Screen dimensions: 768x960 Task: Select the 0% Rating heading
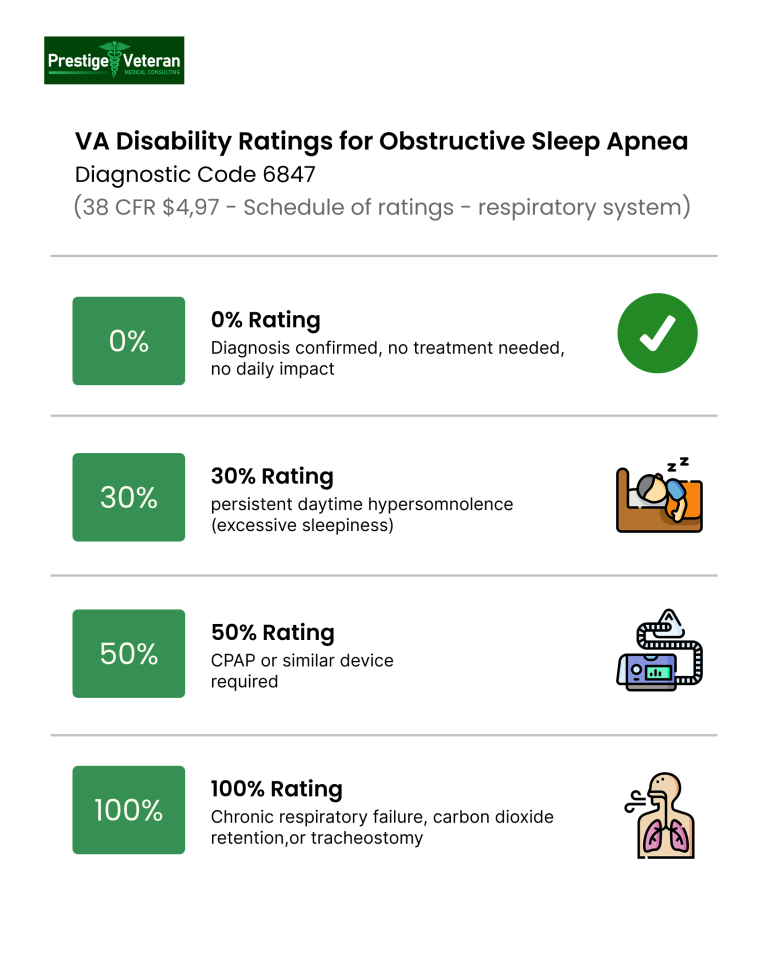coord(265,320)
